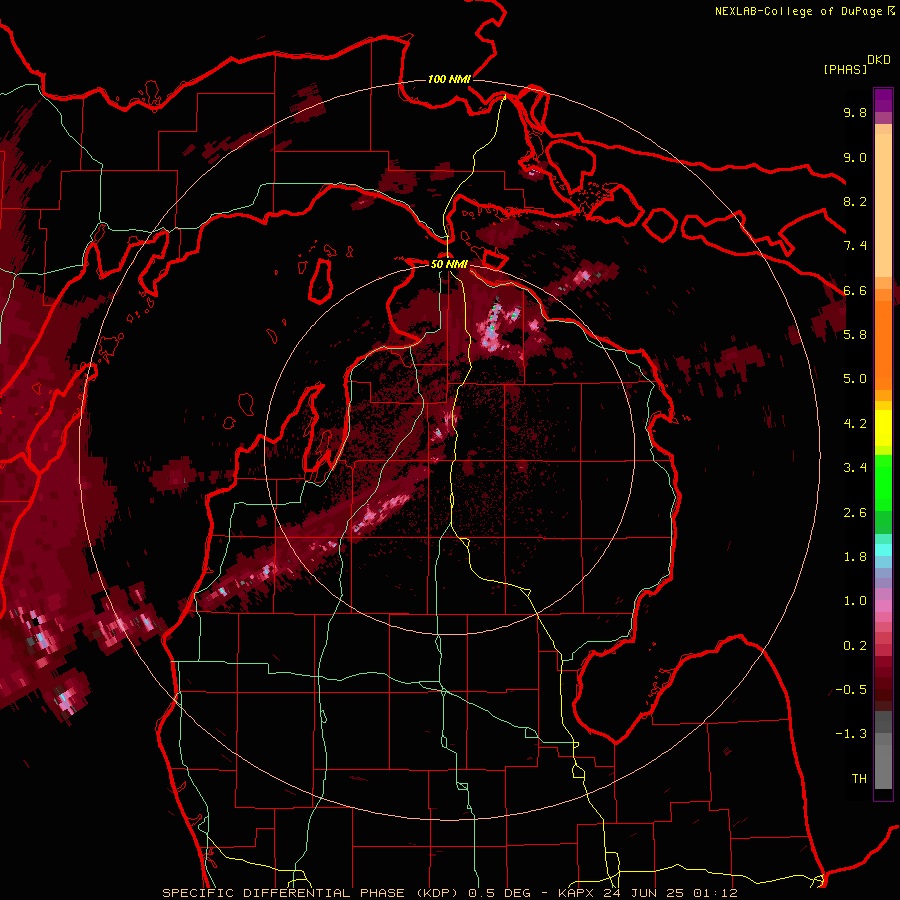Pick the orange band of the color scale

click(883, 339)
